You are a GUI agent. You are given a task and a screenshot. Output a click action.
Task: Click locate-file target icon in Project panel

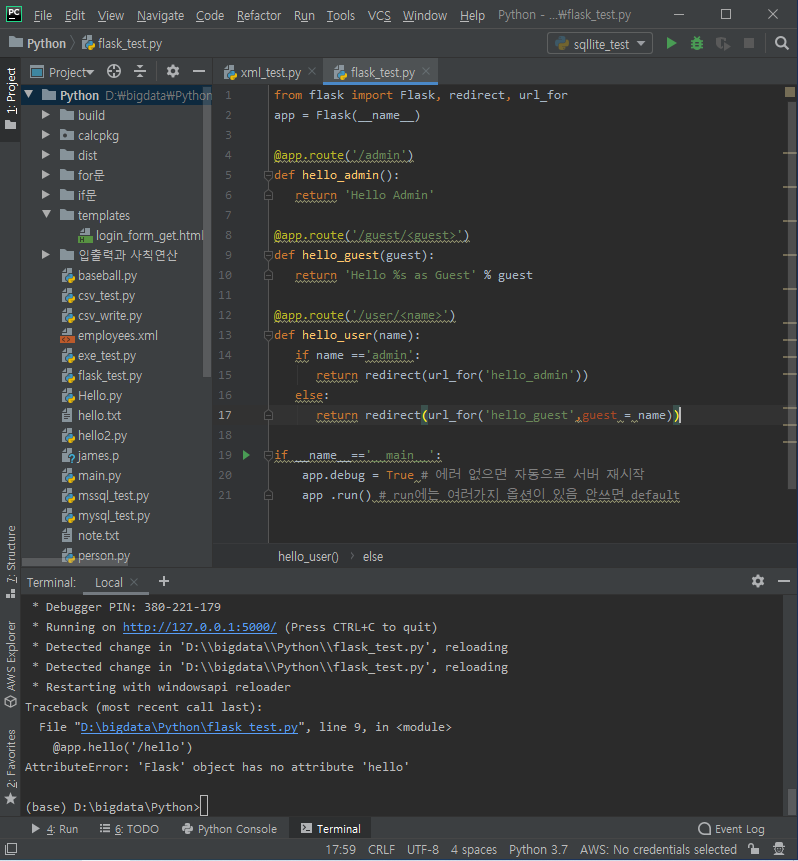tap(114, 71)
